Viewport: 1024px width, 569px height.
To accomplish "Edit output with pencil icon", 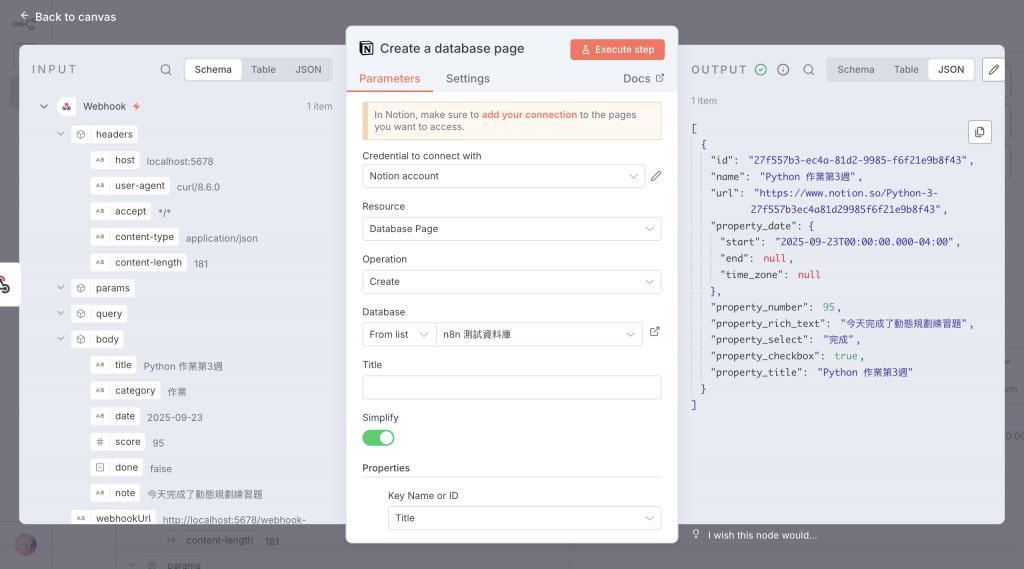I will tap(993, 69).
